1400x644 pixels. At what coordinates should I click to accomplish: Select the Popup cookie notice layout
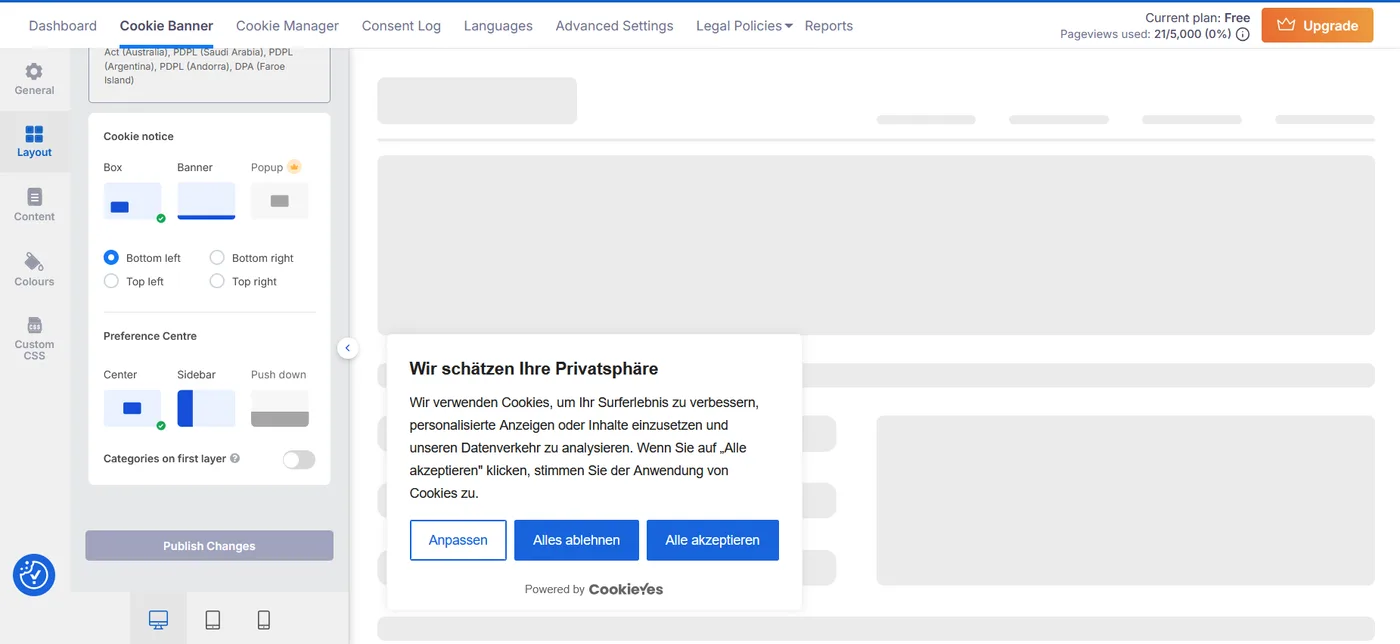coord(279,201)
